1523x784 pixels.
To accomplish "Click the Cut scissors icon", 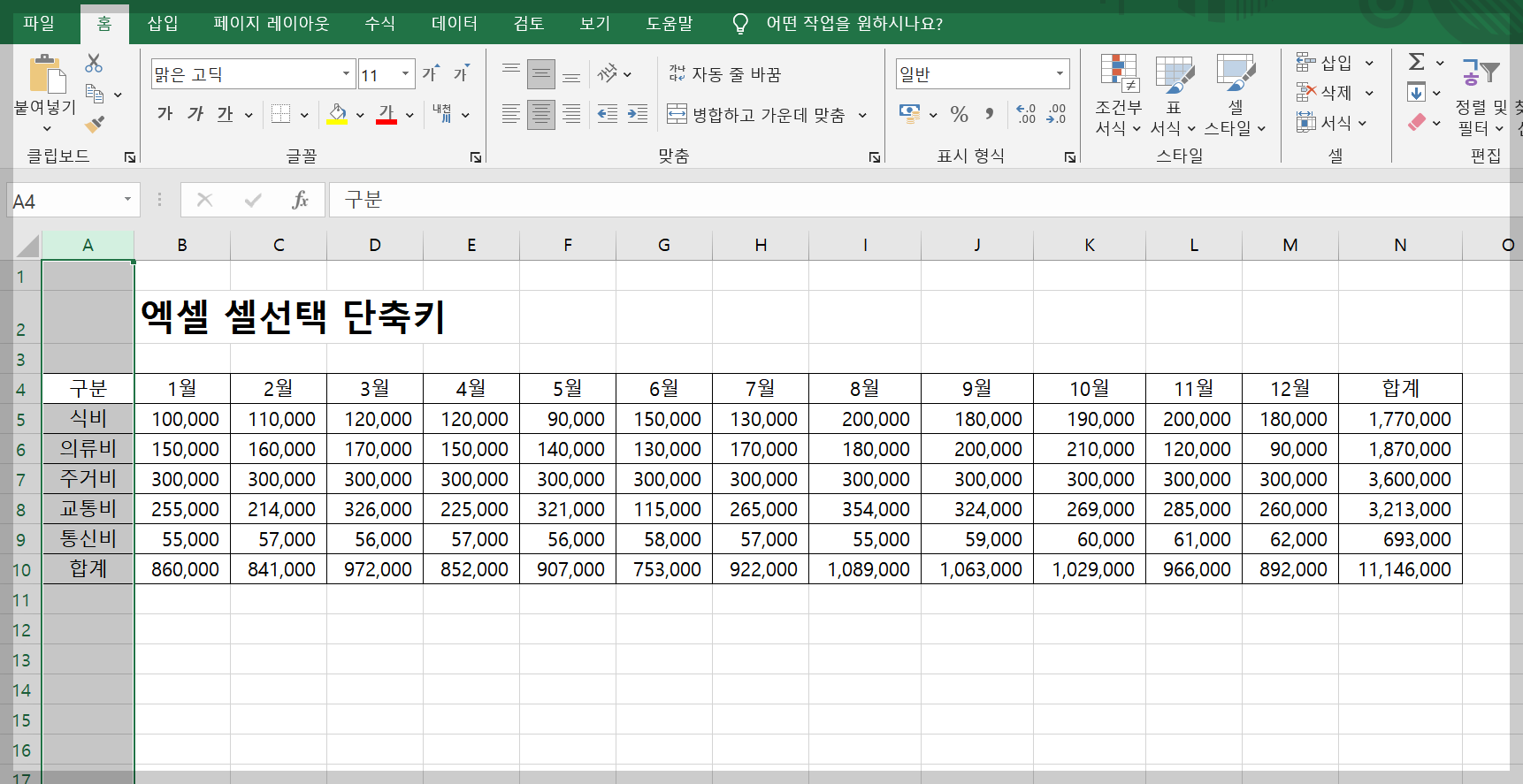I will coord(94,64).
